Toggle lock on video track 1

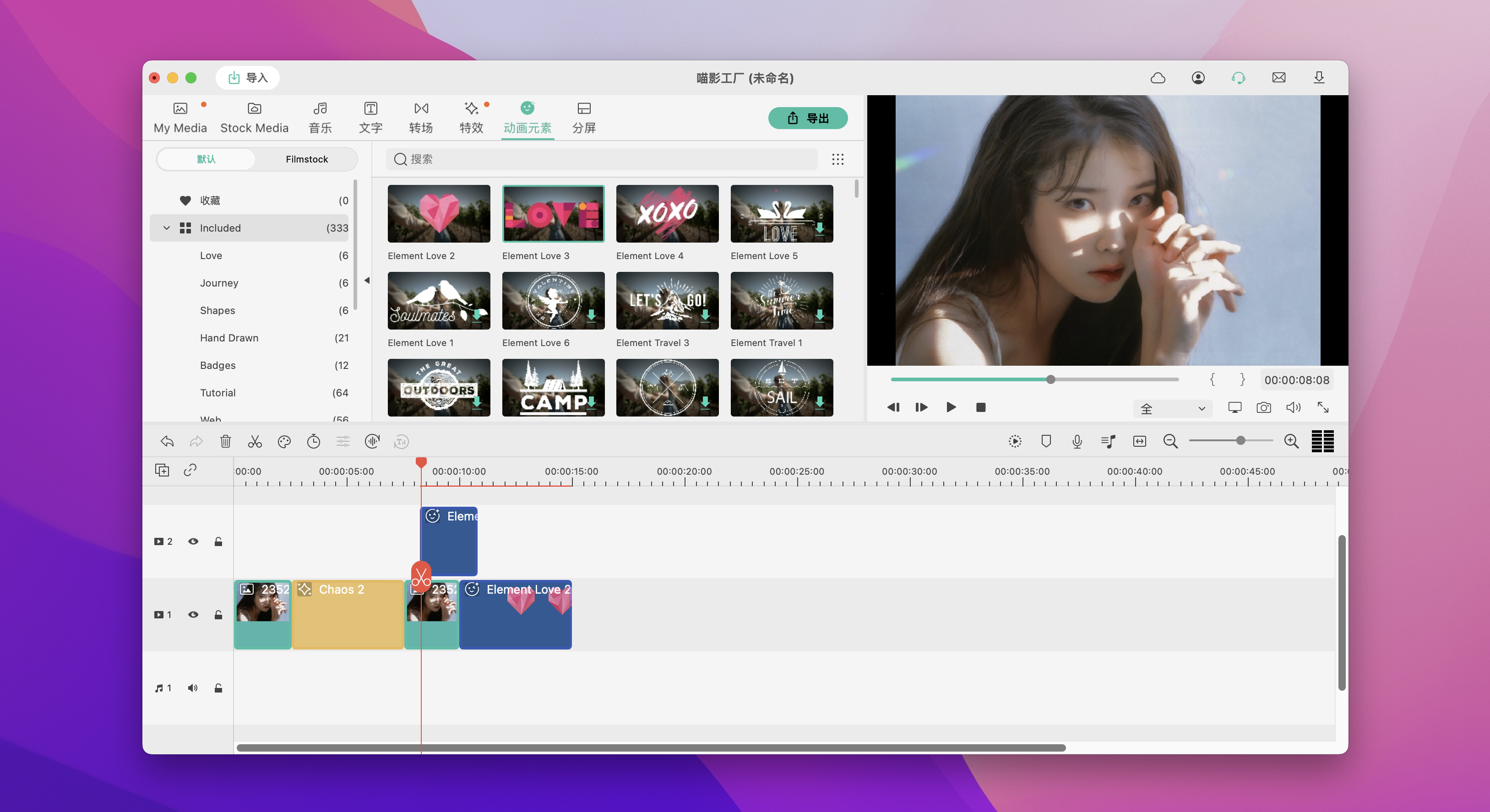tap(218, 615)
